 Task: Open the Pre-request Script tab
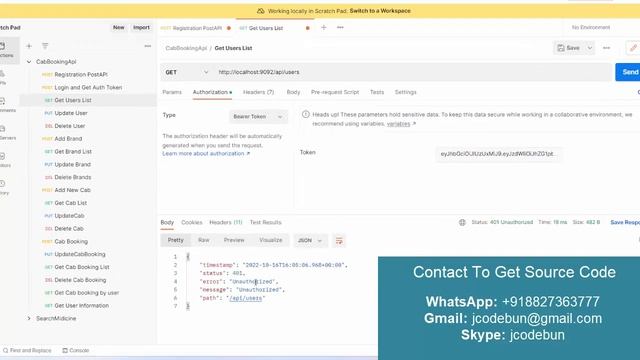coord(335,92)
